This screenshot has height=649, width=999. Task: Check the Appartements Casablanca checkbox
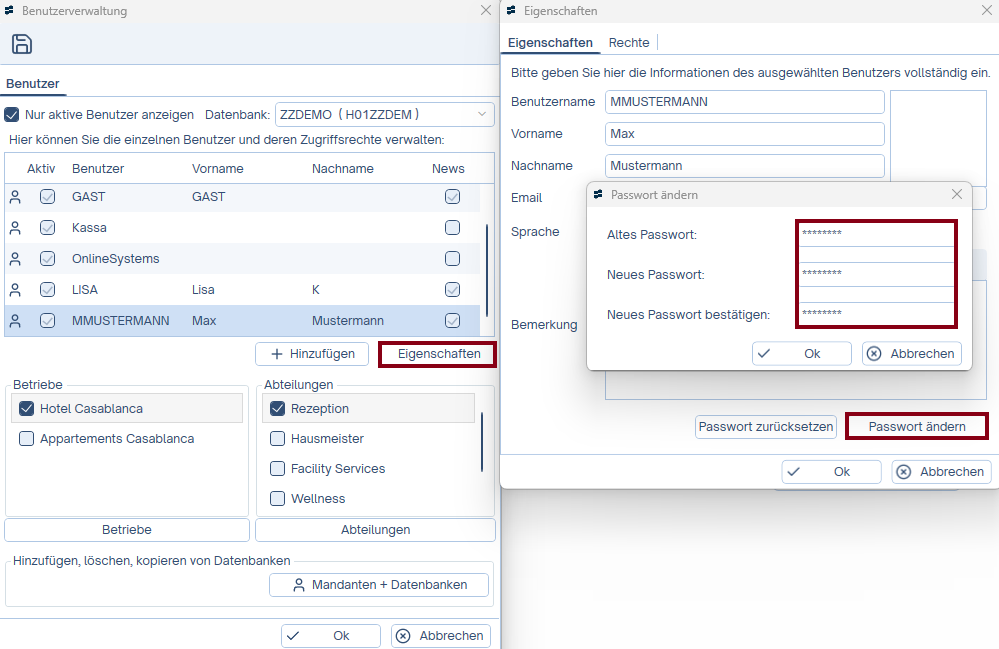(27, 439)
